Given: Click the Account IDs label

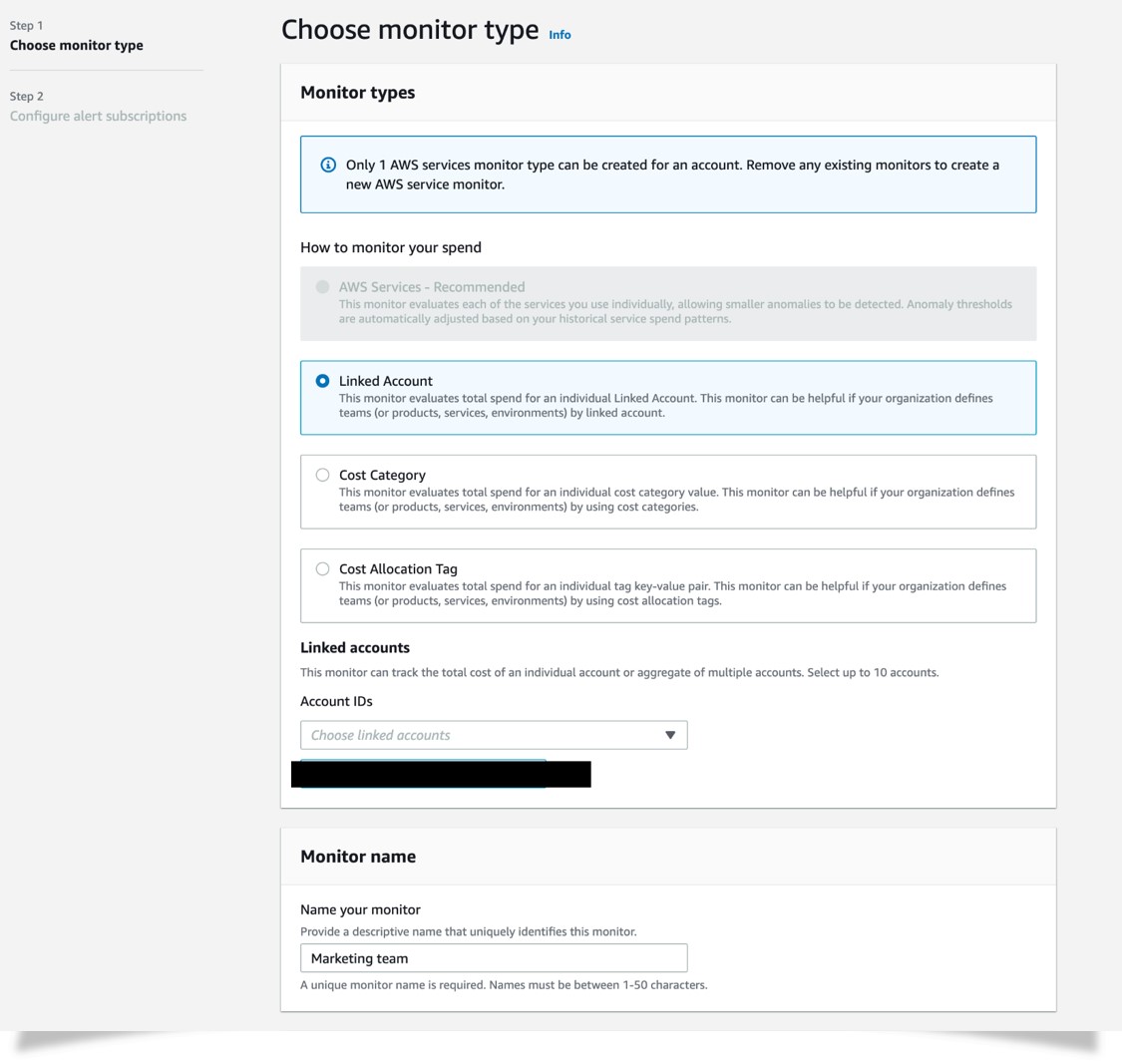Looking at the screenshot, I should coord(336,701).
